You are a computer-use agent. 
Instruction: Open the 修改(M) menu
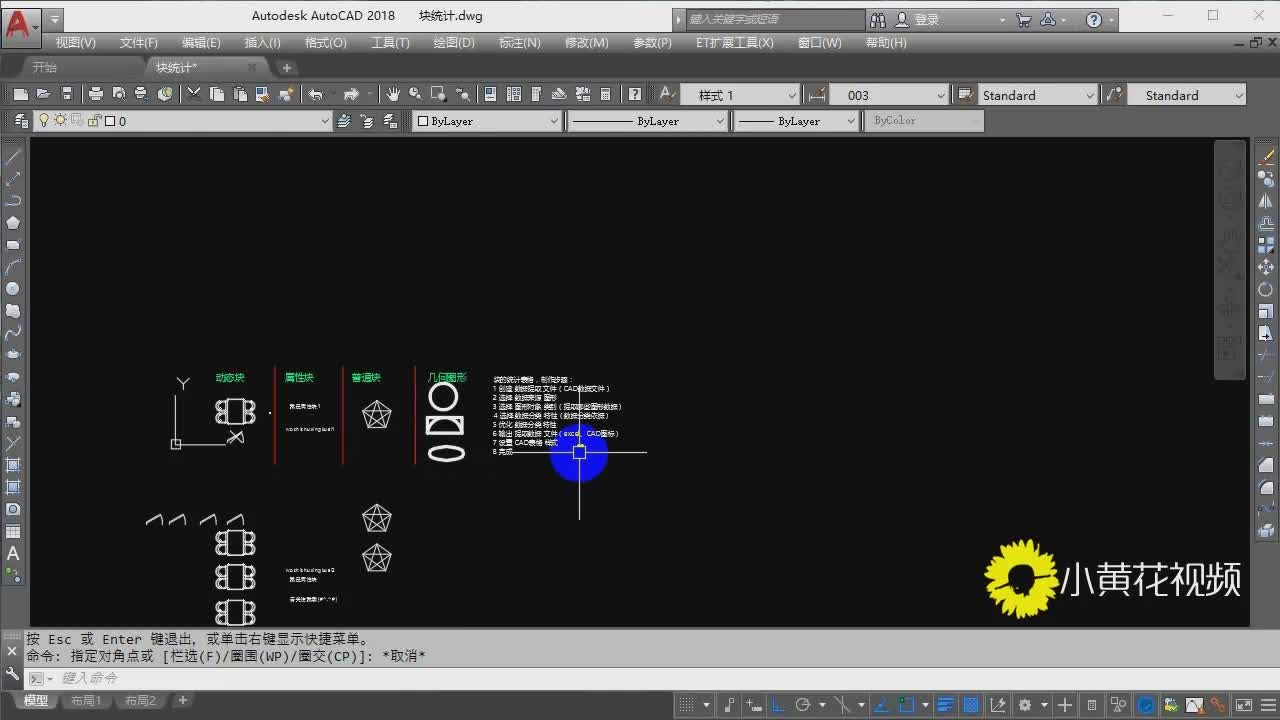tap(587, 43)
